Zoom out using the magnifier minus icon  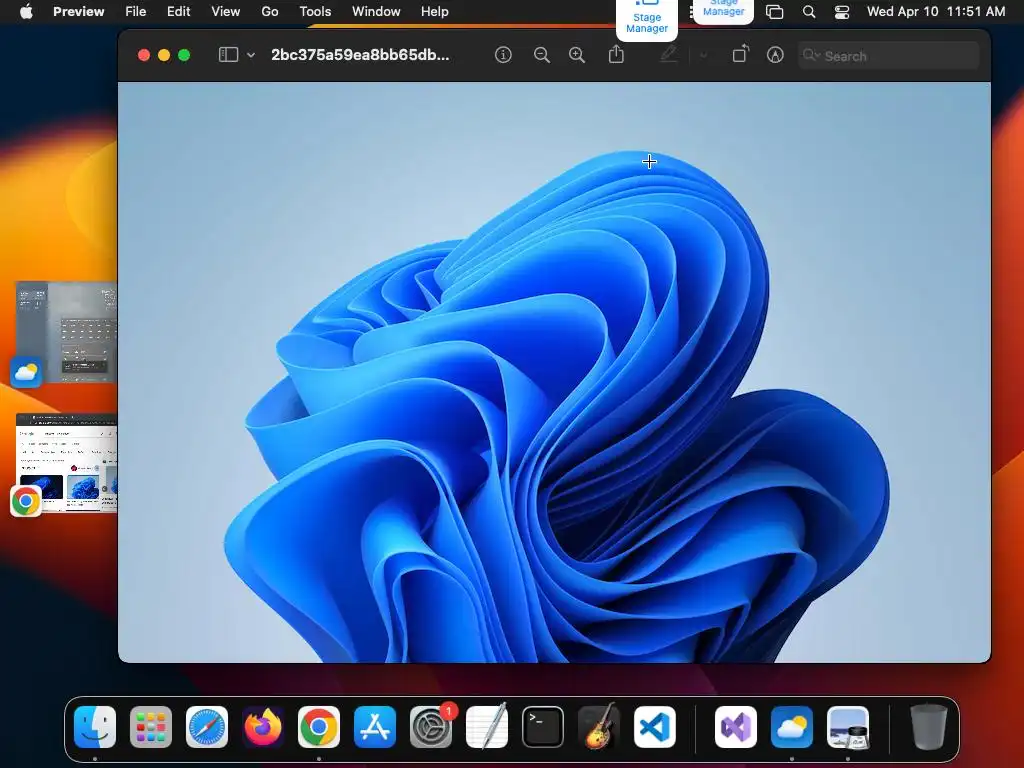point(541,55)
